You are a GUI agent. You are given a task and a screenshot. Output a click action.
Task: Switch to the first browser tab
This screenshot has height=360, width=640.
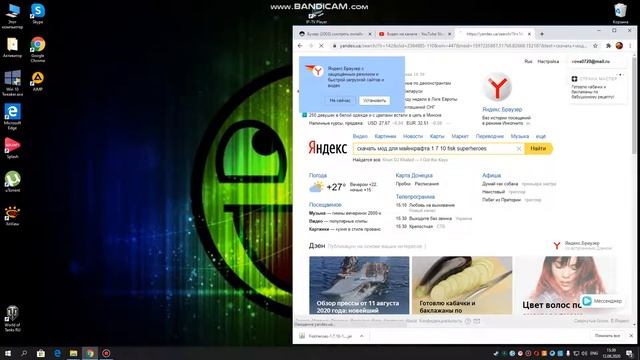point(335,34)
